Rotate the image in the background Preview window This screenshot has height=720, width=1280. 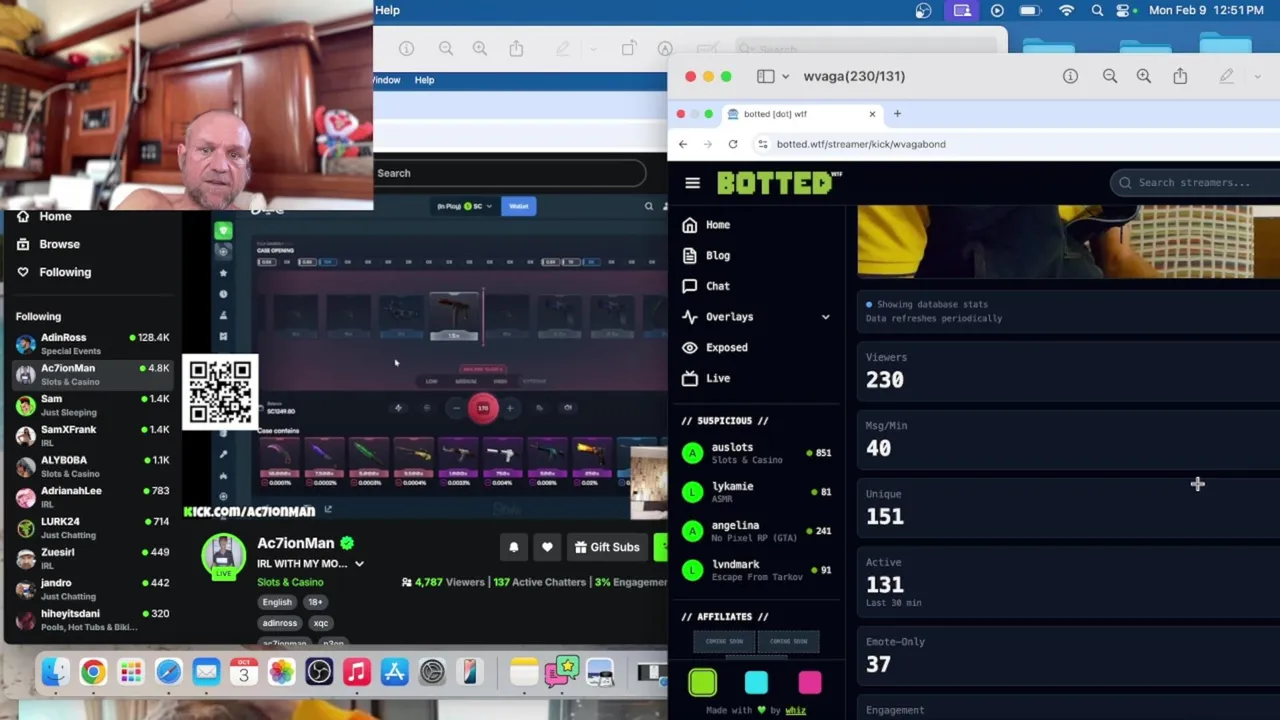pos(629,48)
